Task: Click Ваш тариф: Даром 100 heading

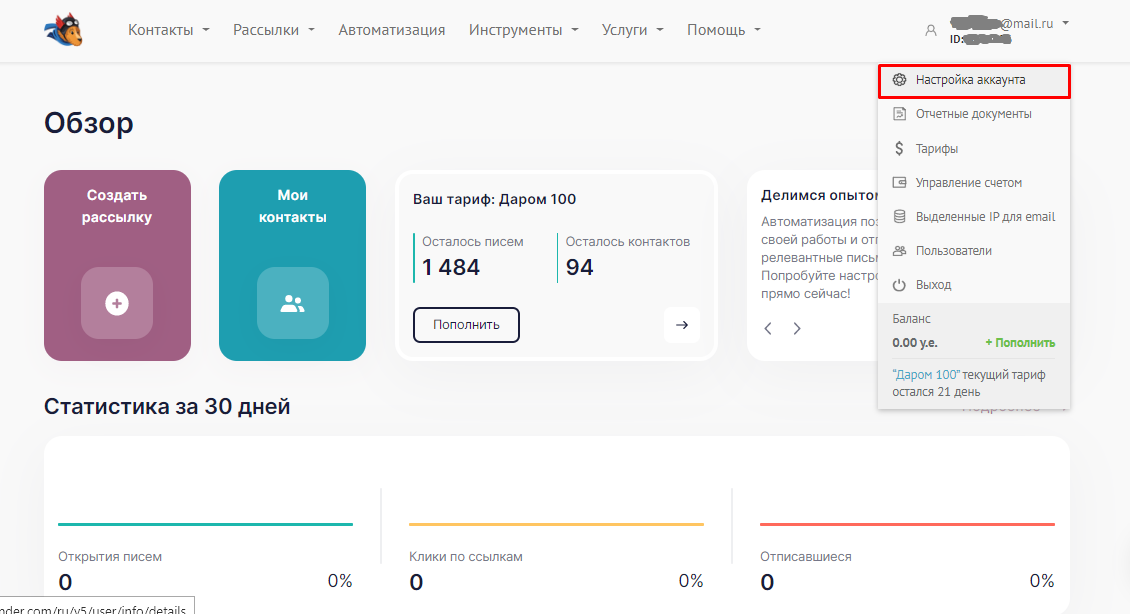Action: 494,200
